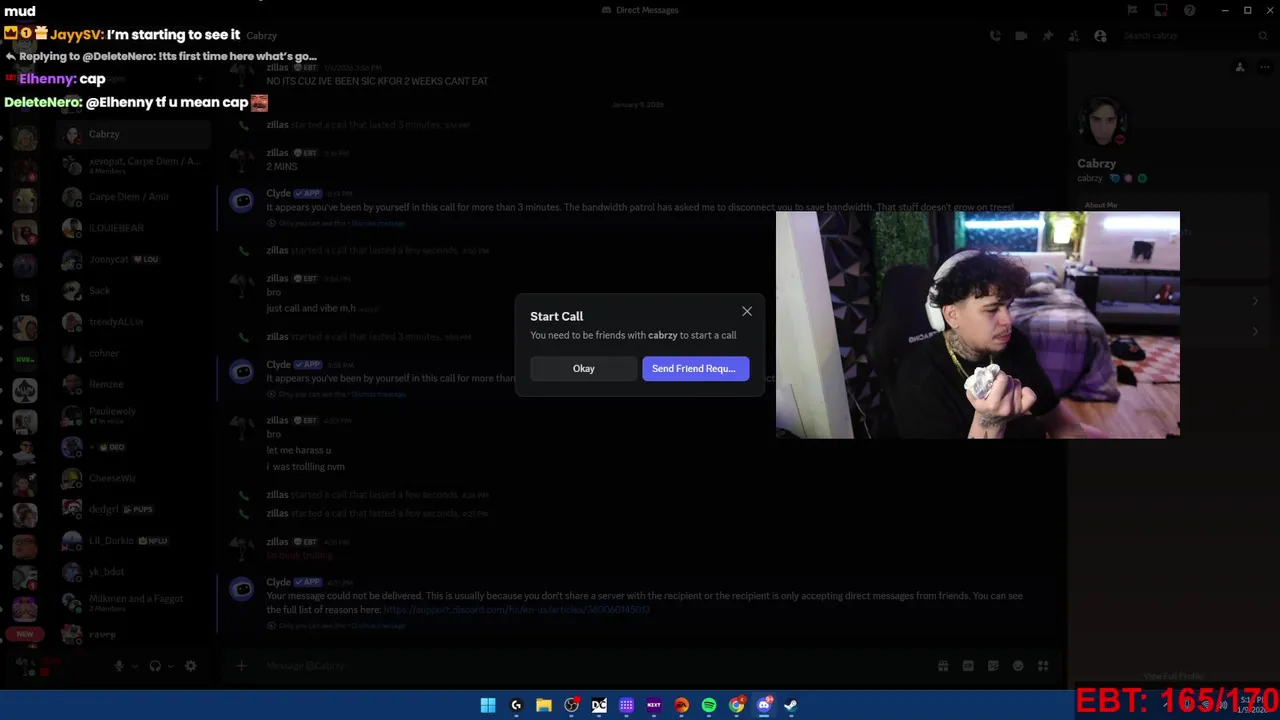Open the xevopat, Carpe Diem group chat
This screenshot has height=720, width=1280.
click(134, 165)
